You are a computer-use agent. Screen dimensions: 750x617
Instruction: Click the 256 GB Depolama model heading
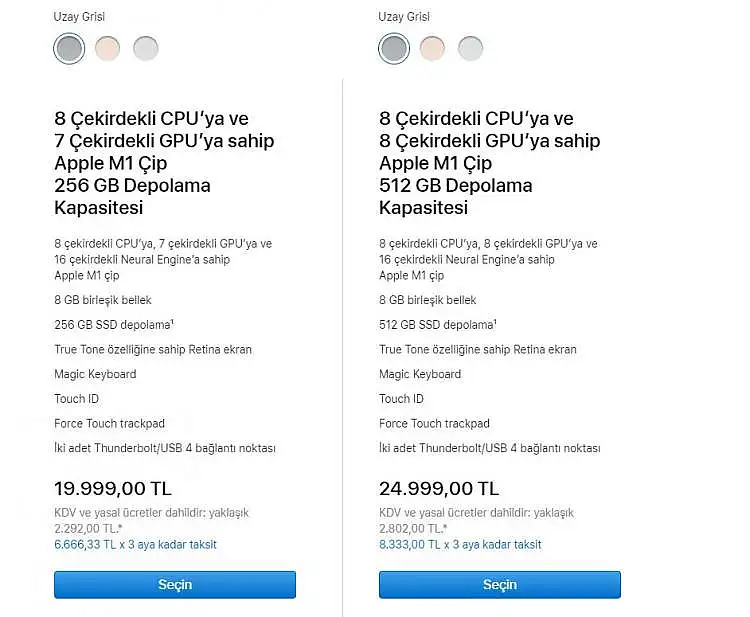click(164, 163)
